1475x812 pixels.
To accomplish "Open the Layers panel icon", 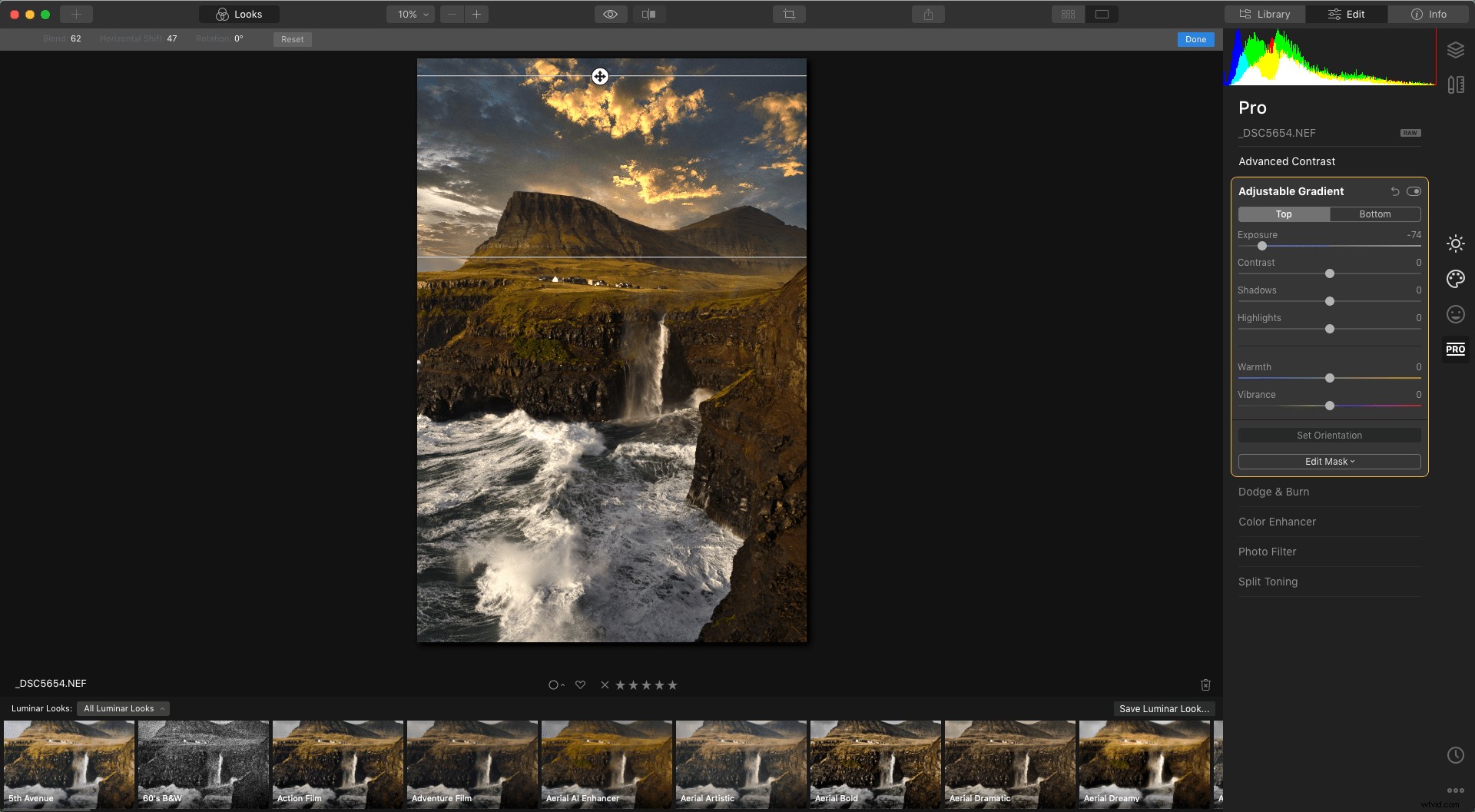I will pos(1456,50).
